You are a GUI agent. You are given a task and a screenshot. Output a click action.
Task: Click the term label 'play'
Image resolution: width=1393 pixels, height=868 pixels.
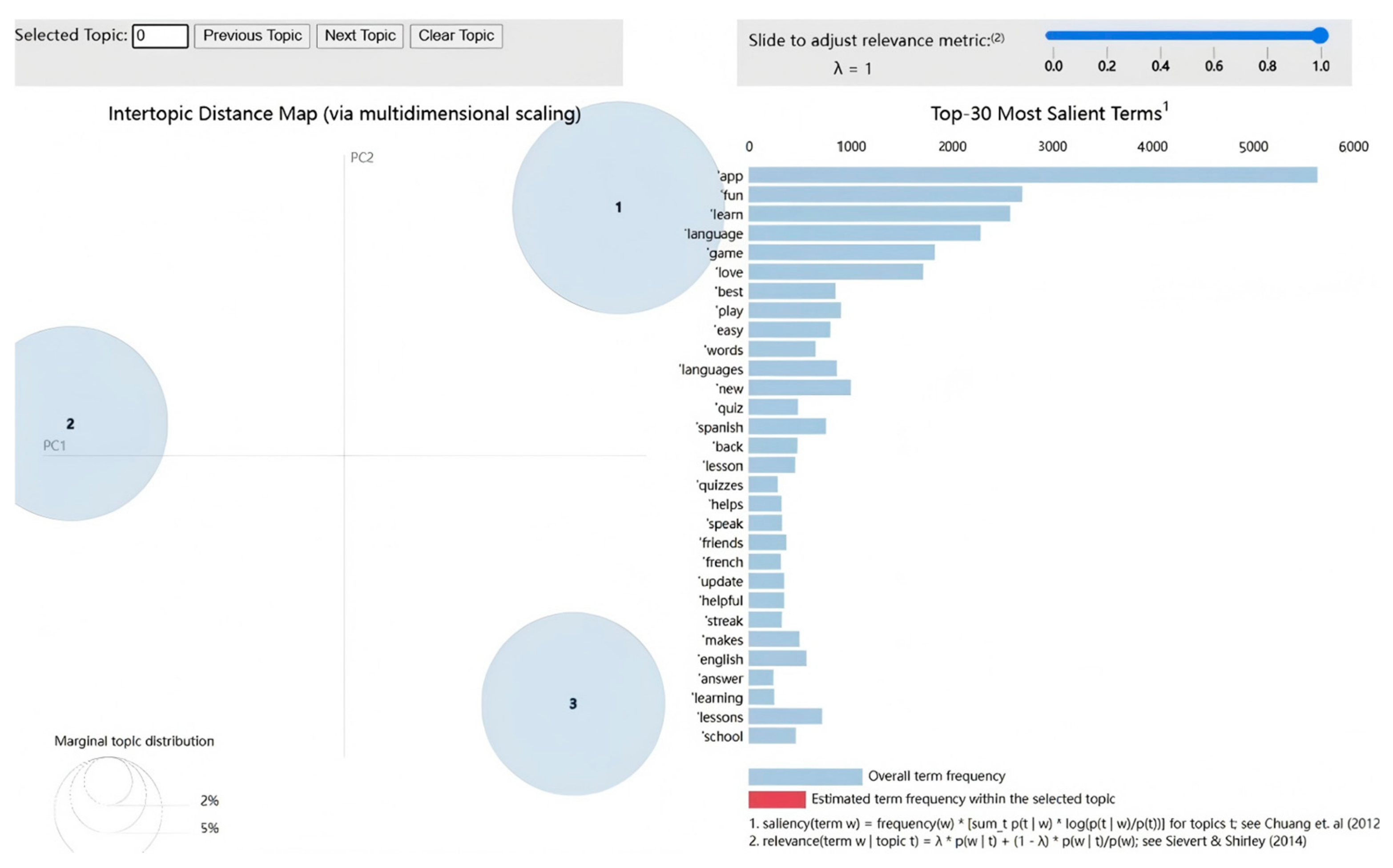coord(729,311)
